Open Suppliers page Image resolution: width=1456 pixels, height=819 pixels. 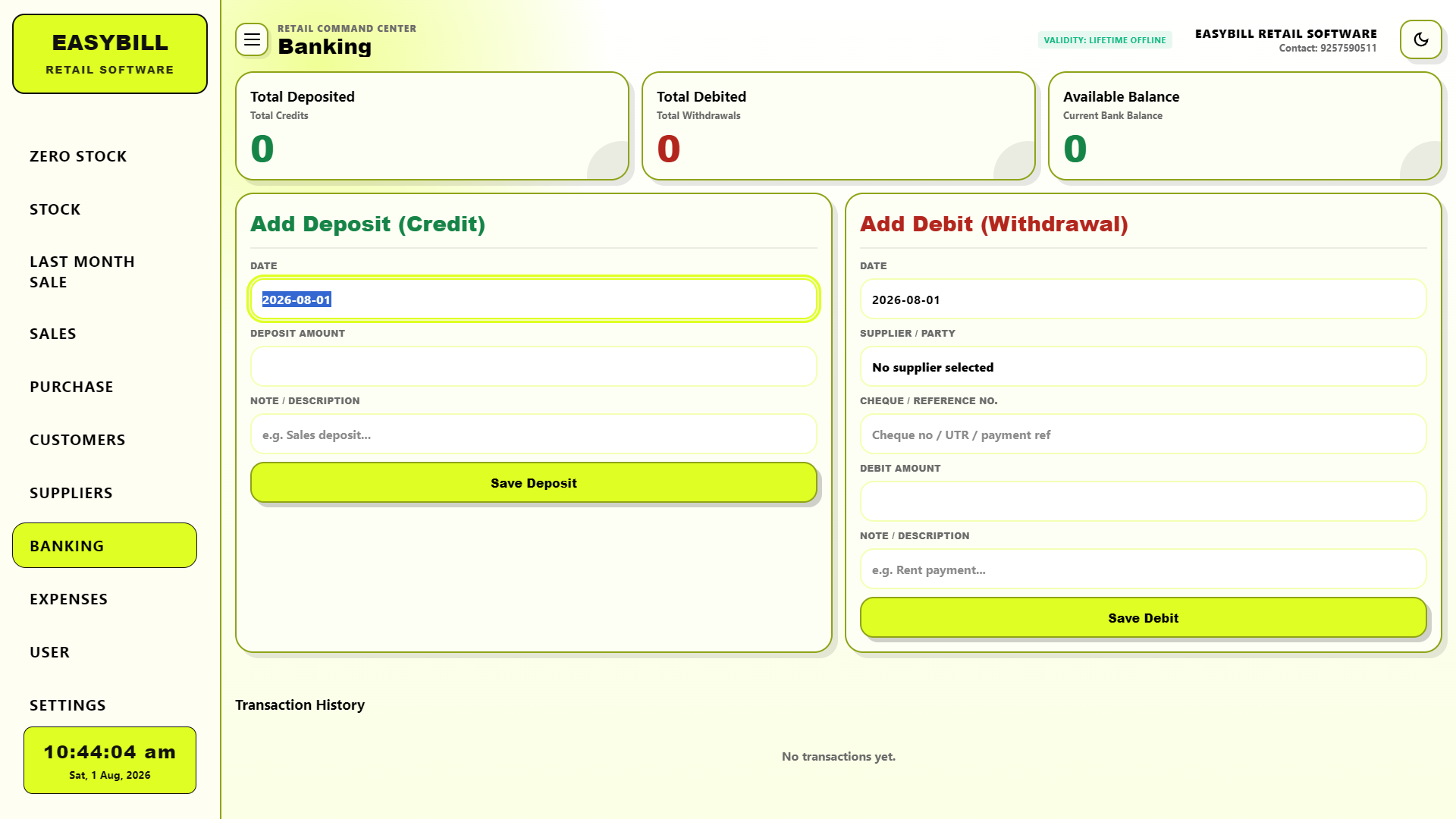point(105,493)
